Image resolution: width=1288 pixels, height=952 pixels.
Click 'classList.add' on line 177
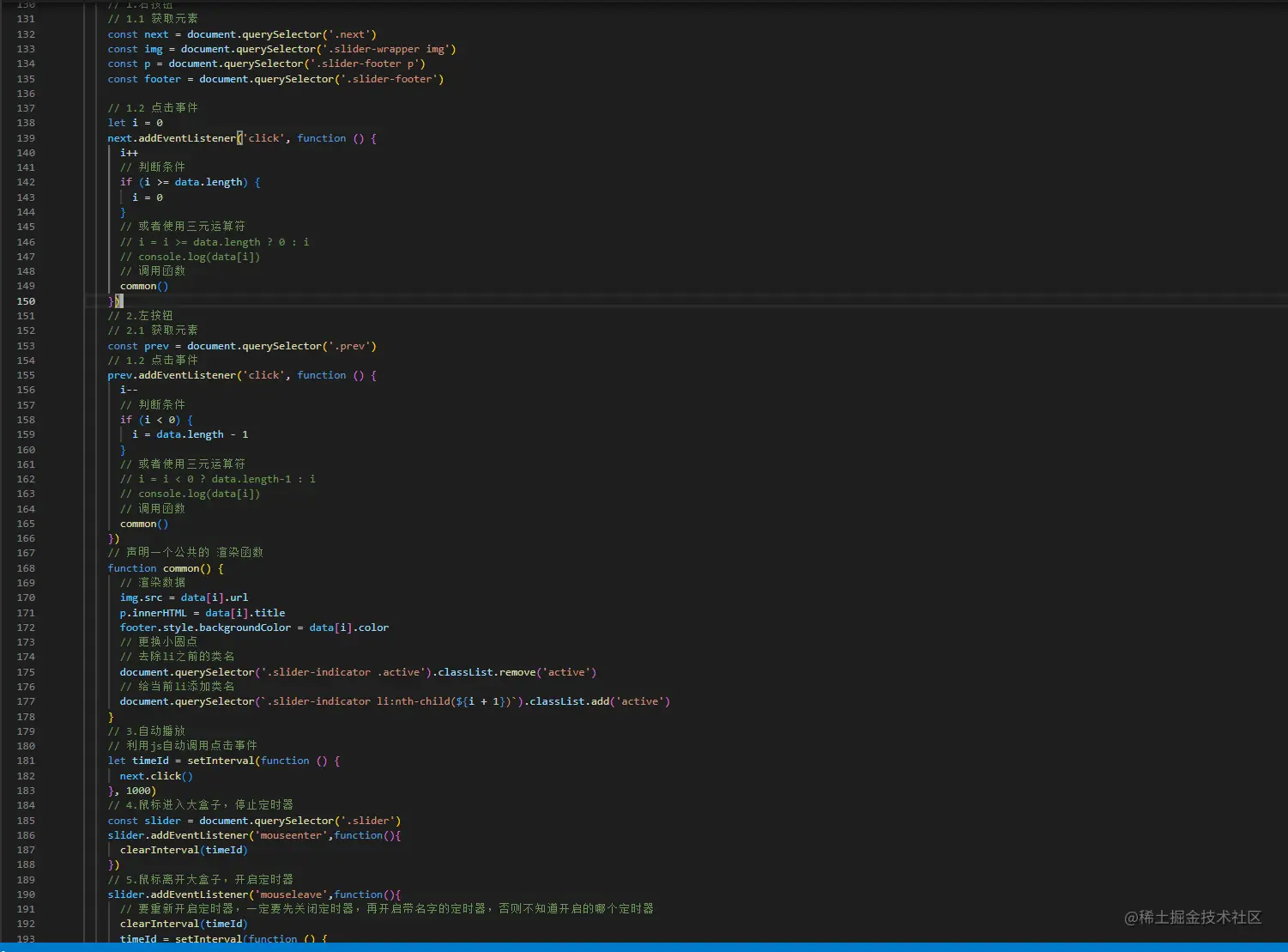pos(569,701)
